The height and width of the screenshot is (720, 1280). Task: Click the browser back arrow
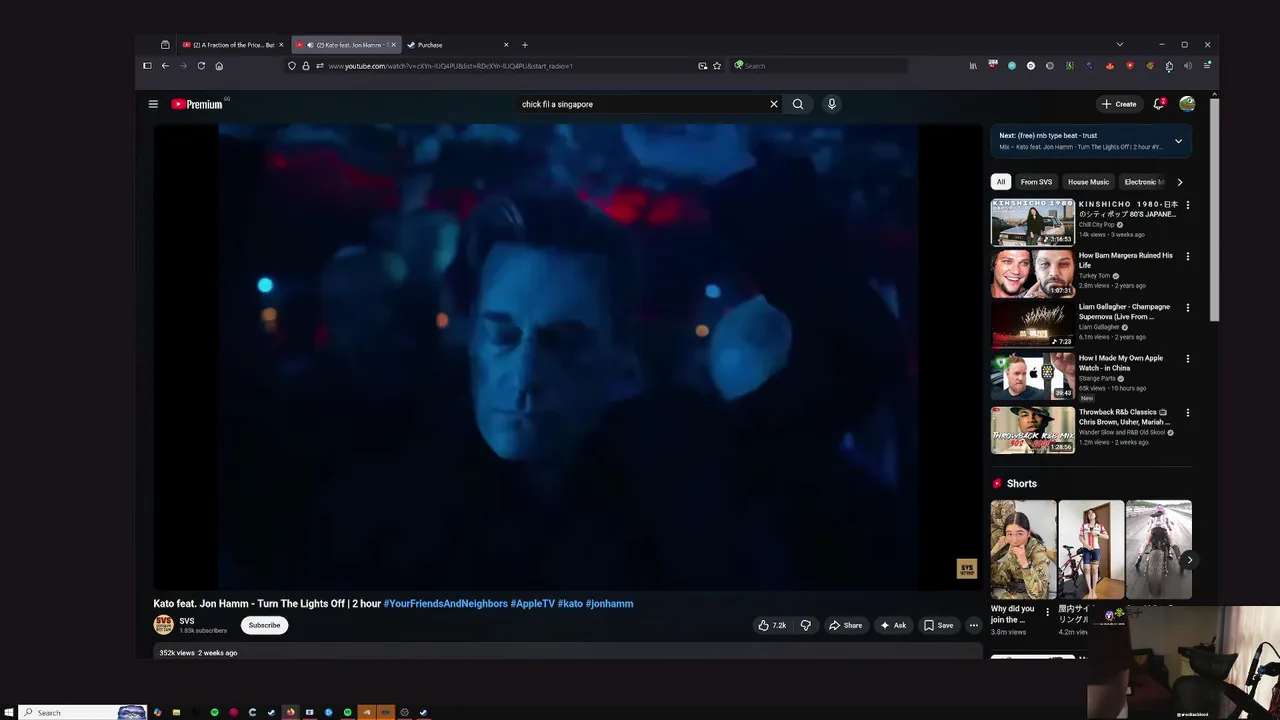pyautogui.click(x=165, y=66)
